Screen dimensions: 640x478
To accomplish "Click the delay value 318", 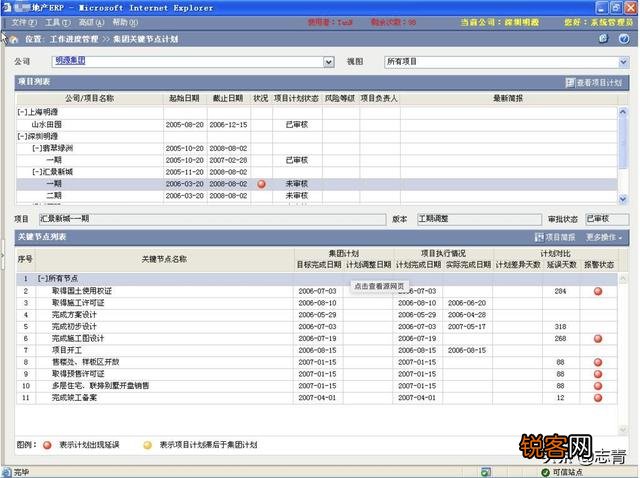I will [560, 327].
